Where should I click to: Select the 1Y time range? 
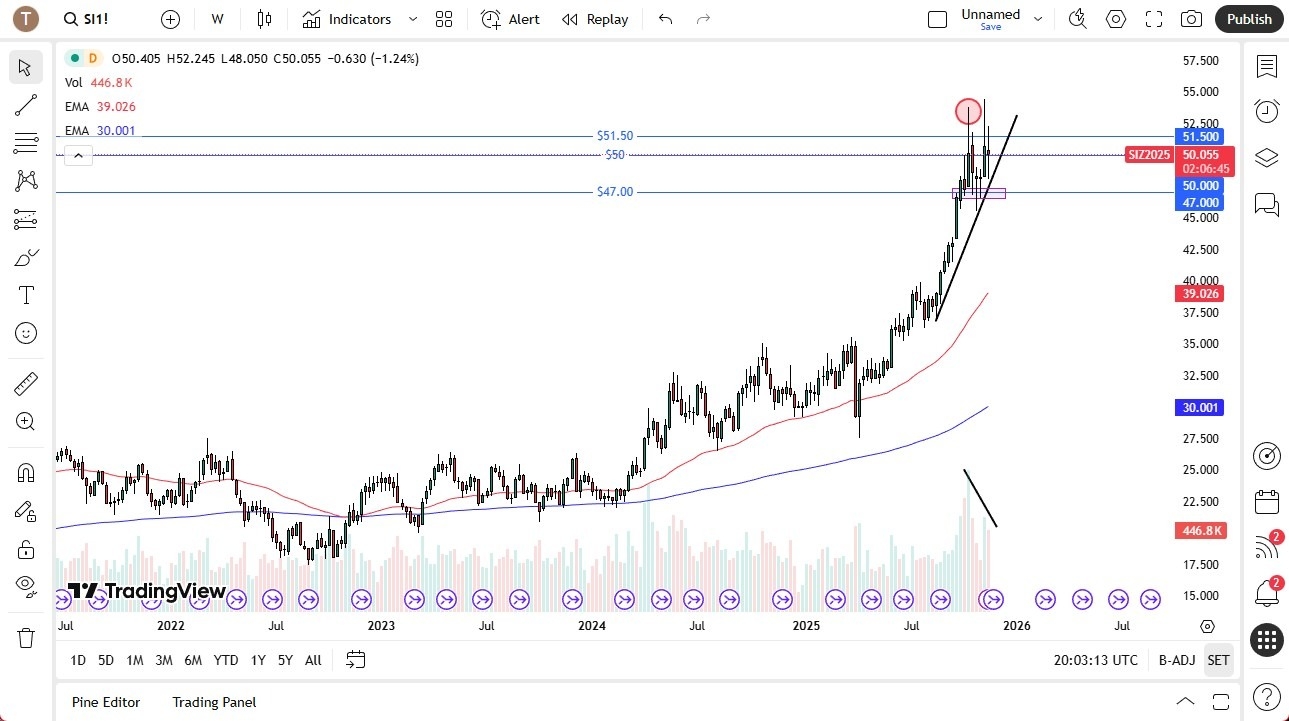[x=257, y=660]
